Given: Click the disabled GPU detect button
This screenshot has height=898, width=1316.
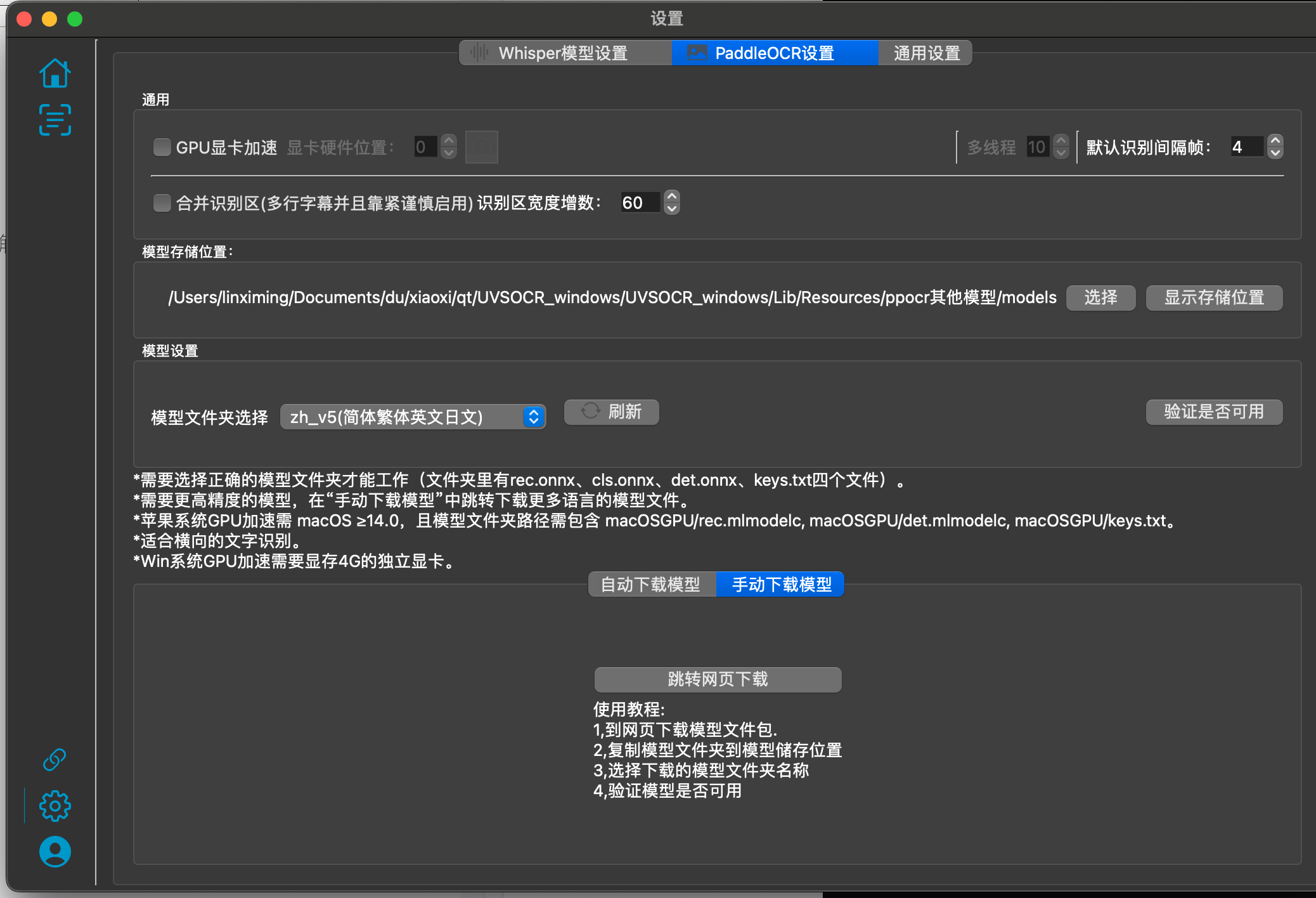Looking at the screenshot, I should pyautogui.click(x=481, y=147).
